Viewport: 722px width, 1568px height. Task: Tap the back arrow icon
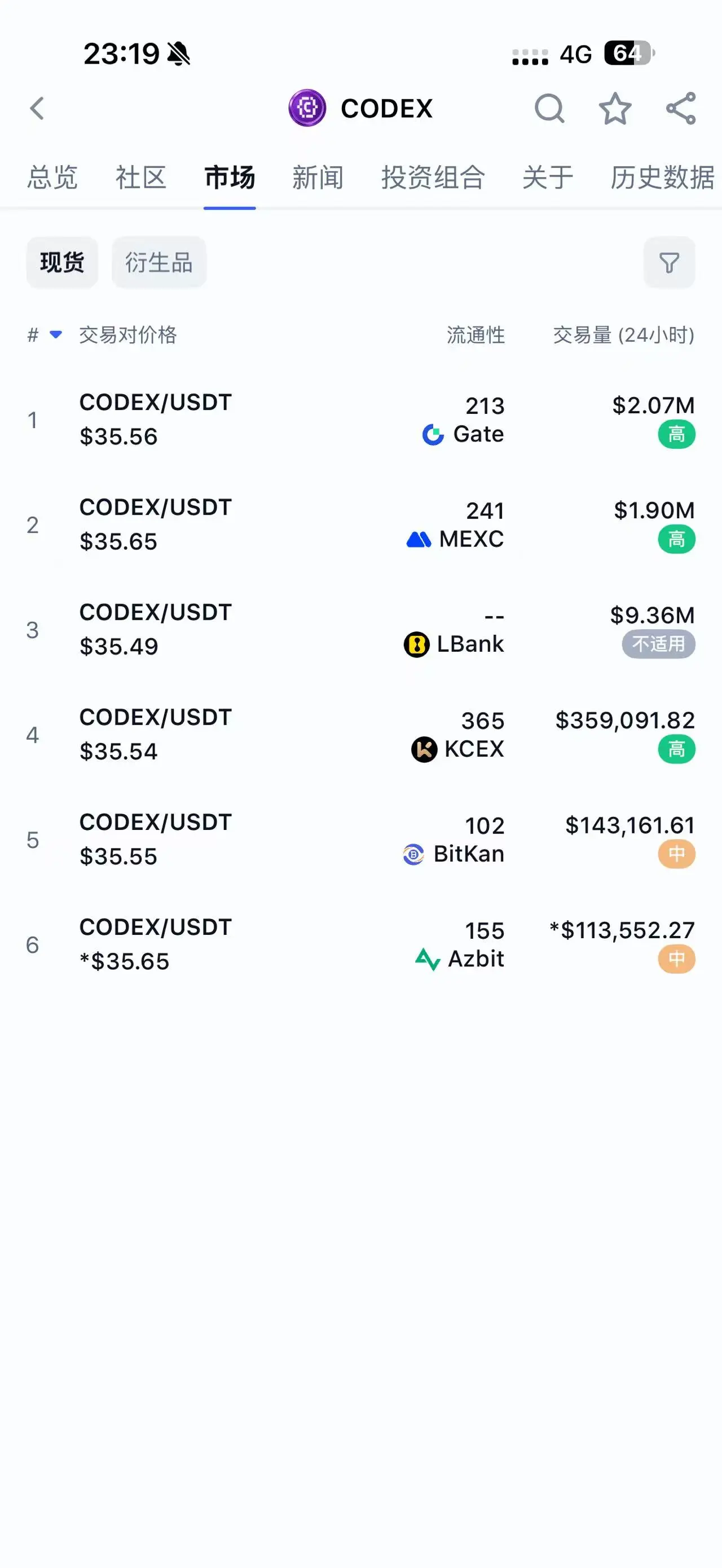tap(37, 109)
